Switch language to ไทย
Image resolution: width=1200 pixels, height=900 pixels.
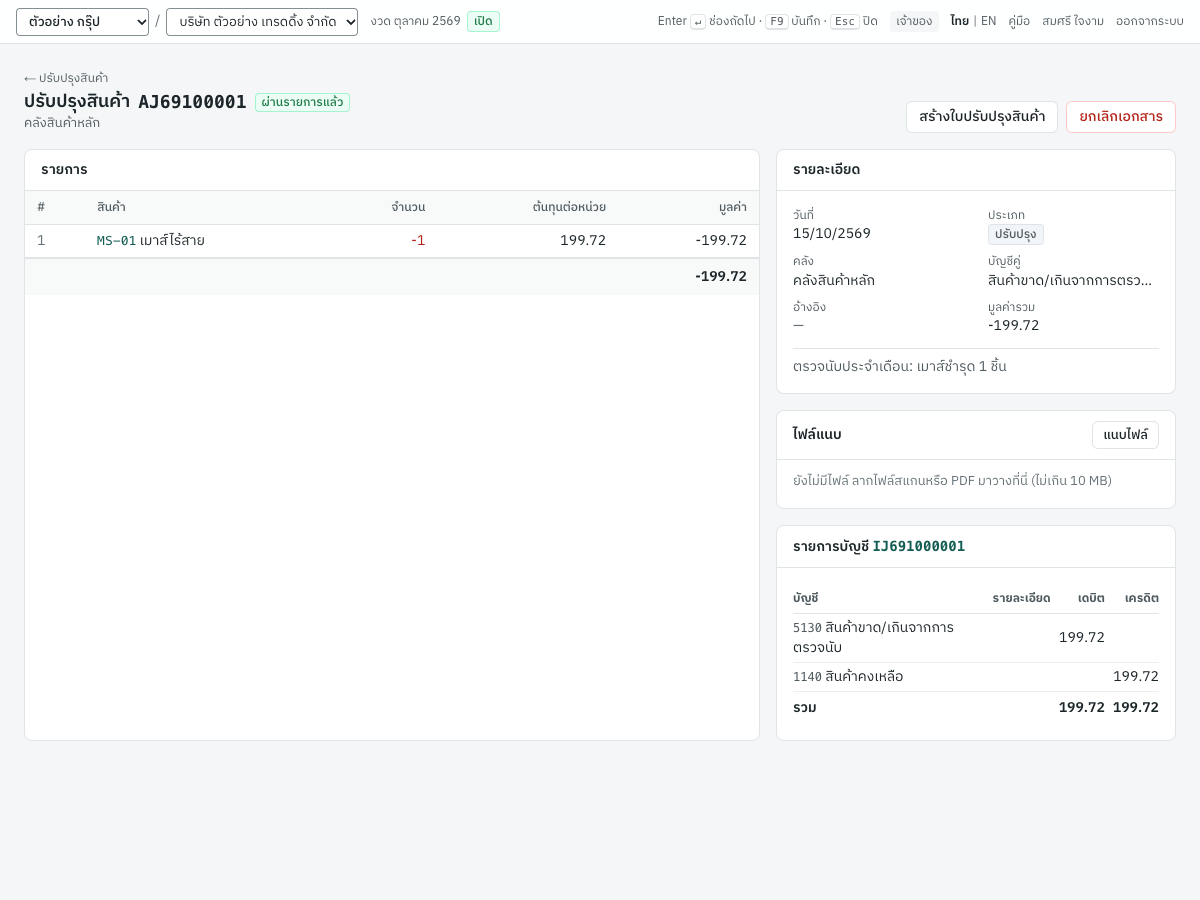959,21
